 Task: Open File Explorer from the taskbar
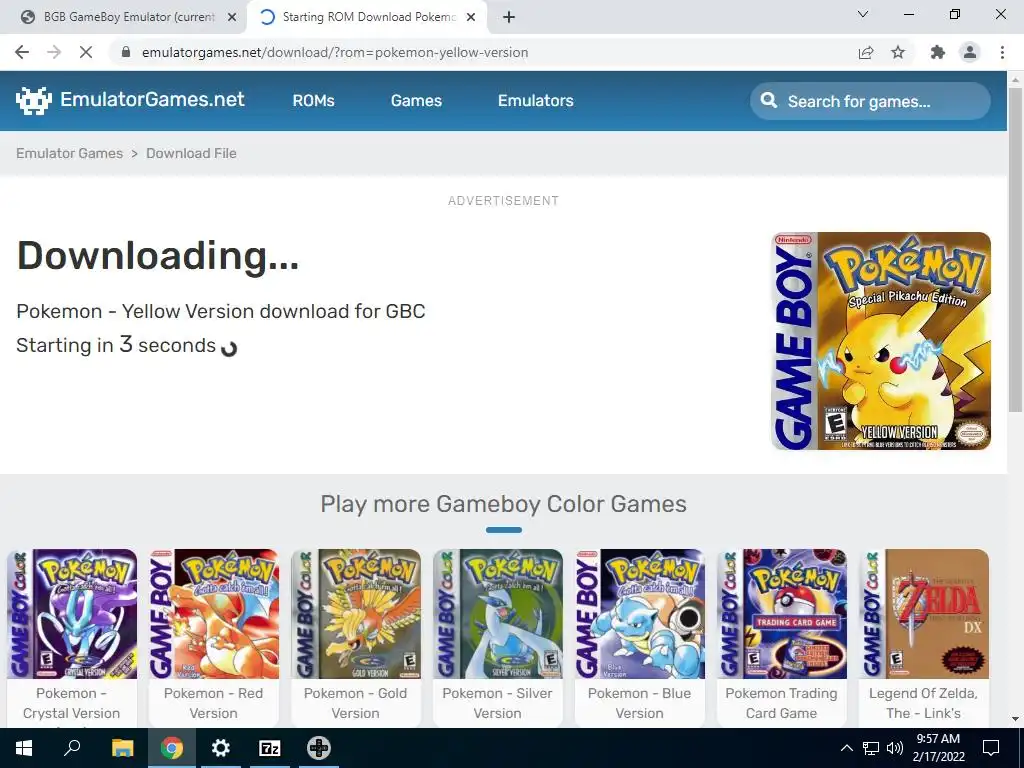click(x=122, y=748)
